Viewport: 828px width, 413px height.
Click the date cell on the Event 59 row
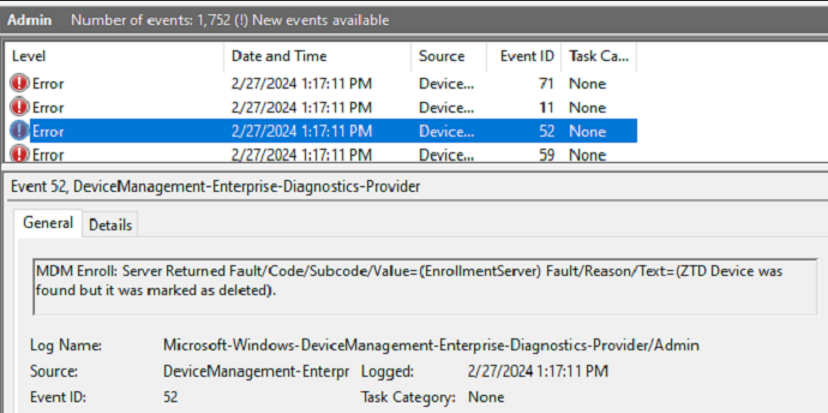301,154
